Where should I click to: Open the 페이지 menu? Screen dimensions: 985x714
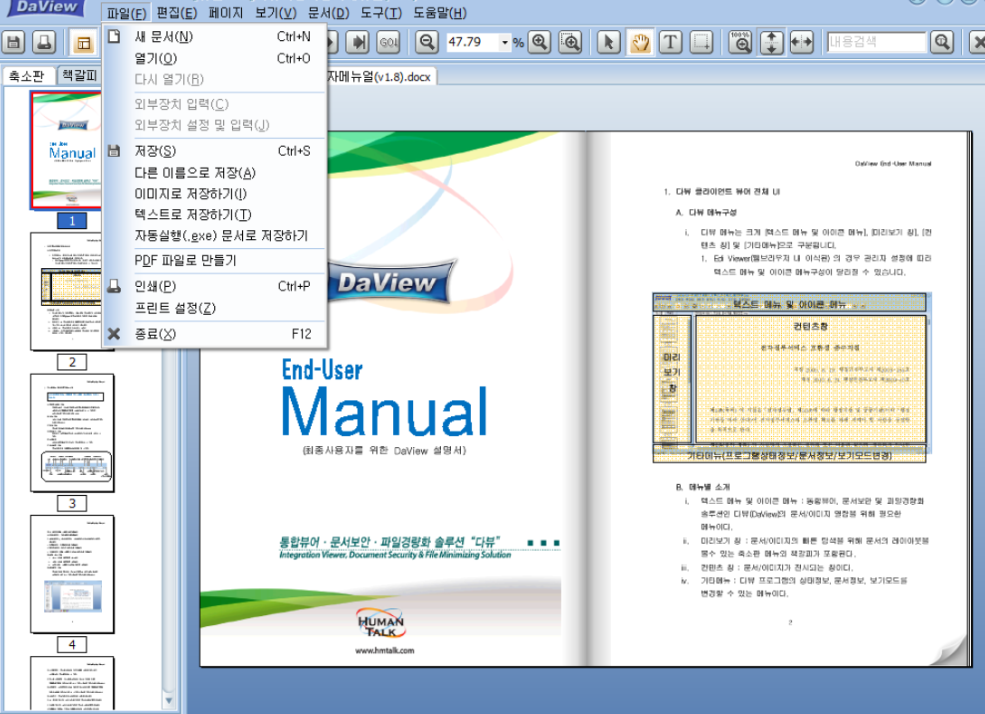point(226,13)
